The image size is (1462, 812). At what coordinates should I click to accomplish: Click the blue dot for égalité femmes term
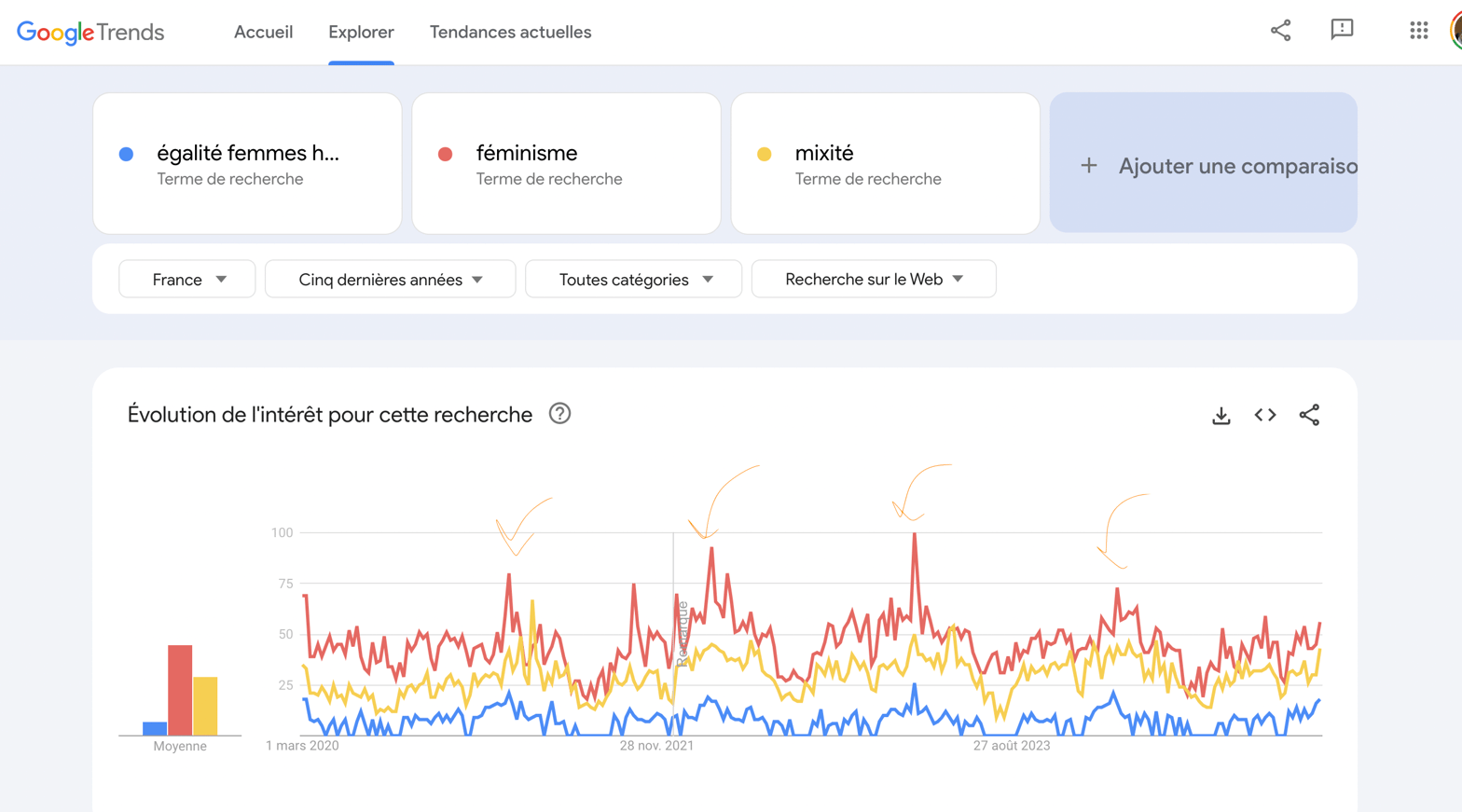pos(127,154)
